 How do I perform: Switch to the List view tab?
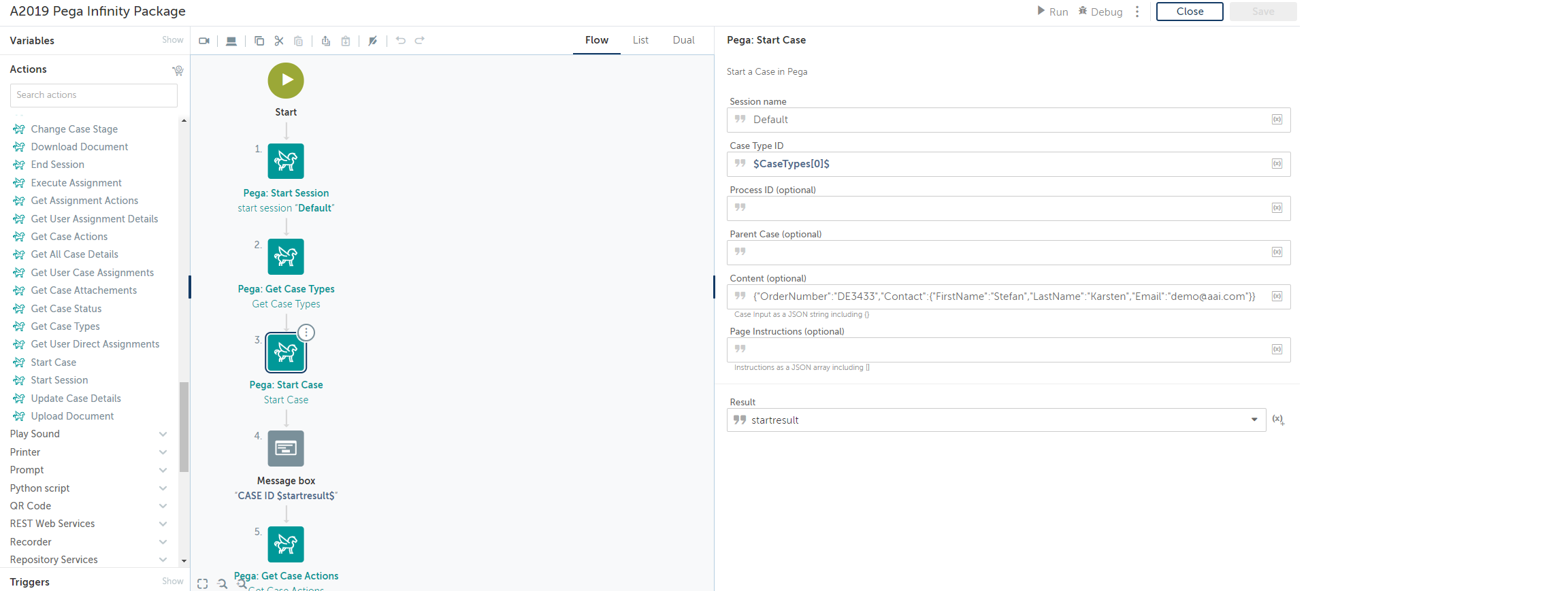click(x=640, y=40)
